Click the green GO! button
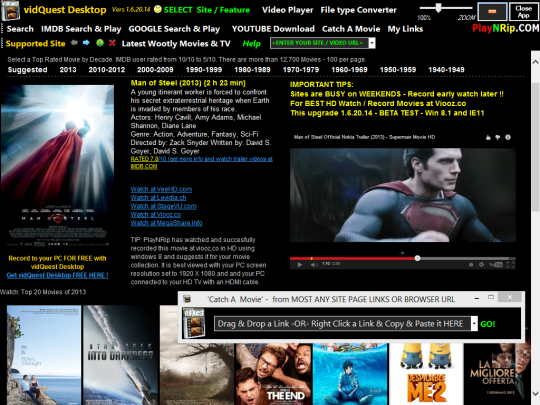 tap(488, 324)
